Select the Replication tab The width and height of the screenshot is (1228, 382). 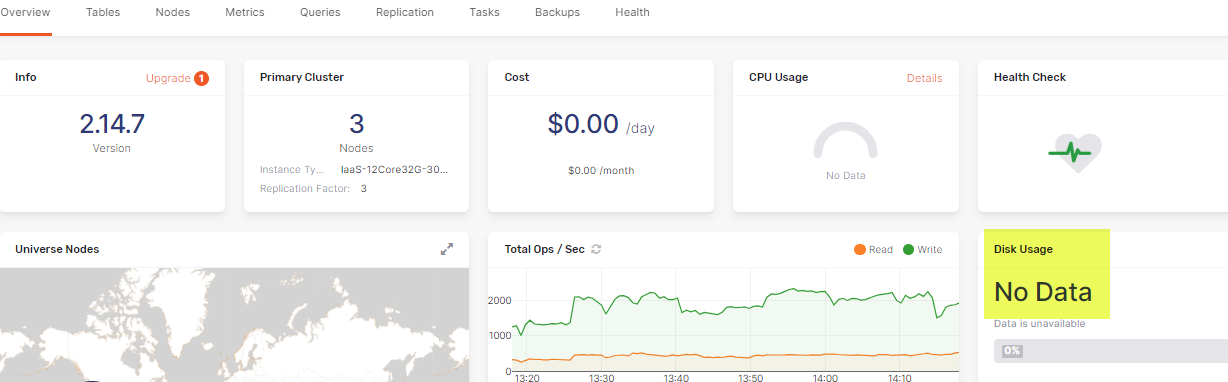click(x=405, y=13)
